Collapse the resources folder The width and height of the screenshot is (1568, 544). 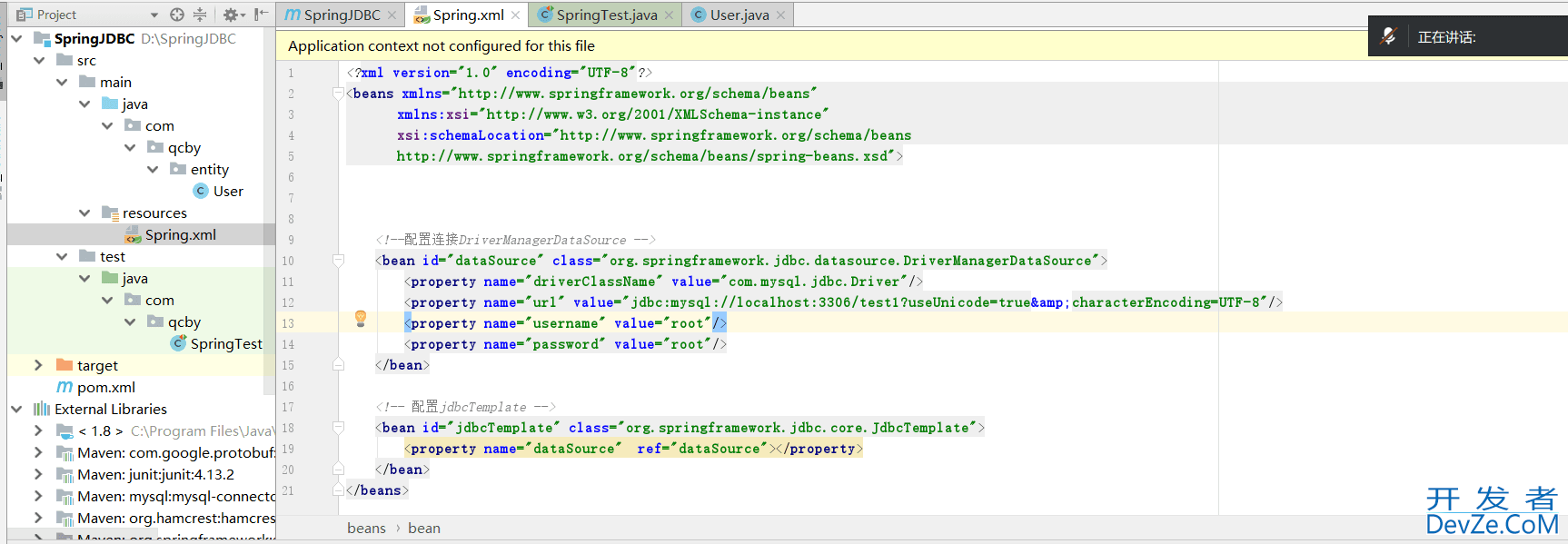point(84,213)
